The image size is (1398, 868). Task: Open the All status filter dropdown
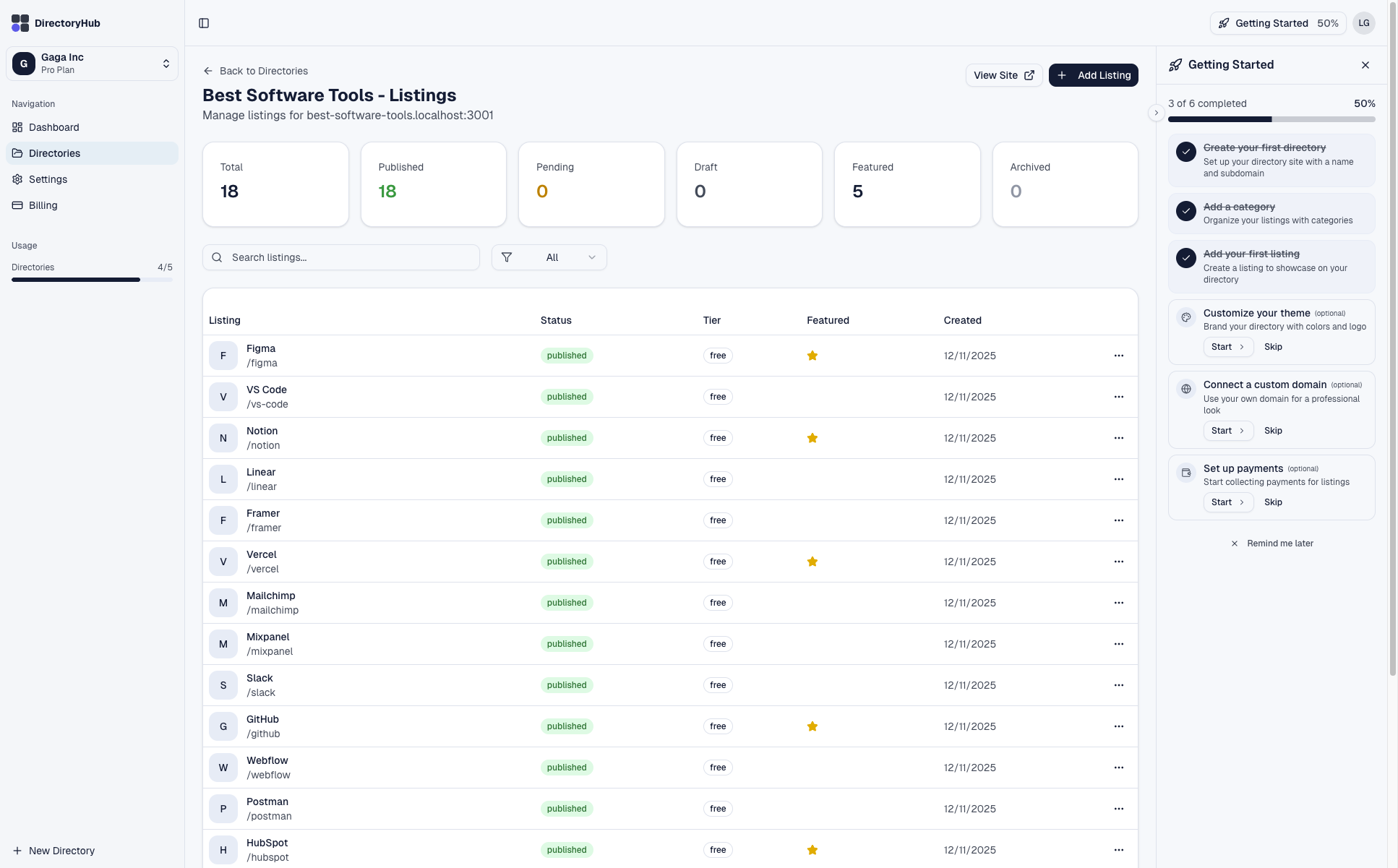click(549, 257)
